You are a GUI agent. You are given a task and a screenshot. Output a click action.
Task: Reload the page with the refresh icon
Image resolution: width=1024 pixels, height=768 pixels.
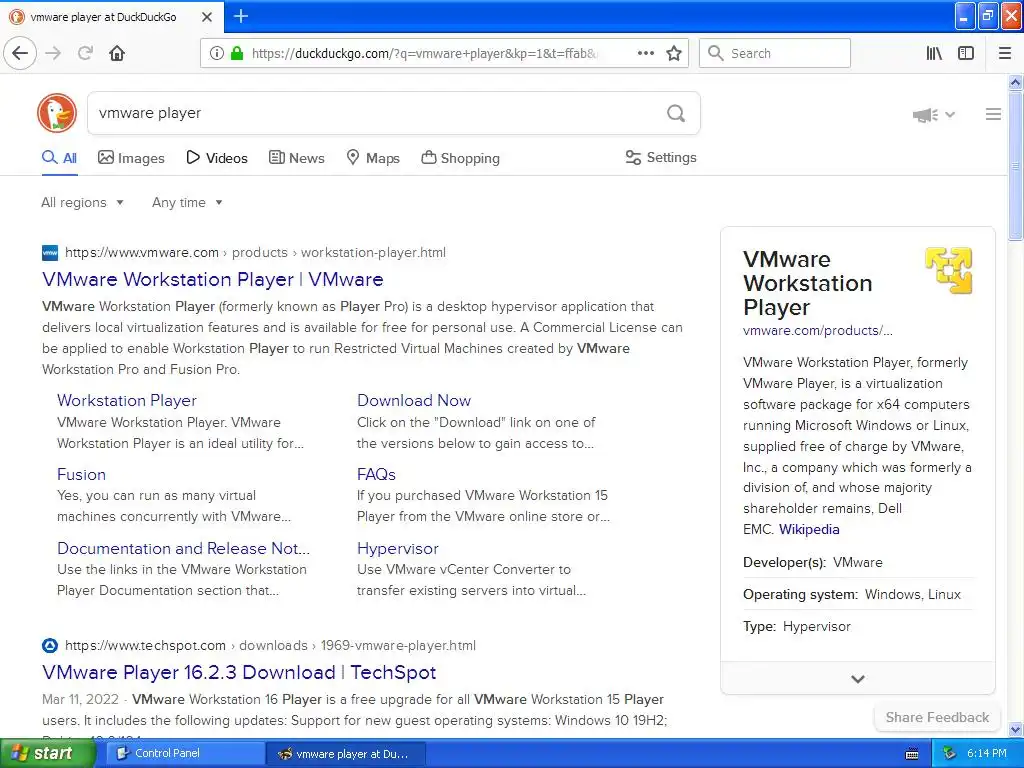pos(85,53)
